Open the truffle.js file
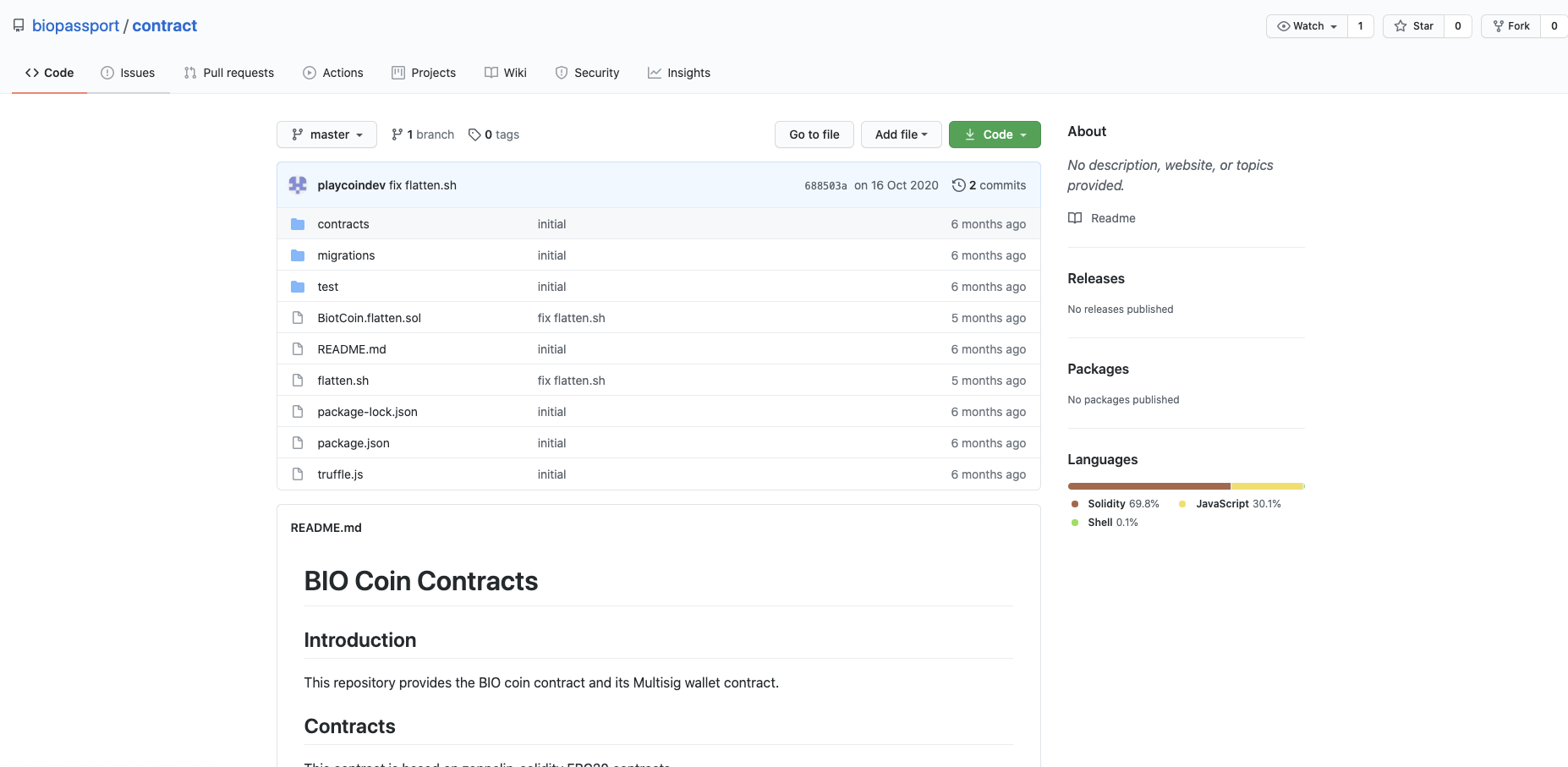Viewport: 1568px width, 767px height. click(340, 474)
